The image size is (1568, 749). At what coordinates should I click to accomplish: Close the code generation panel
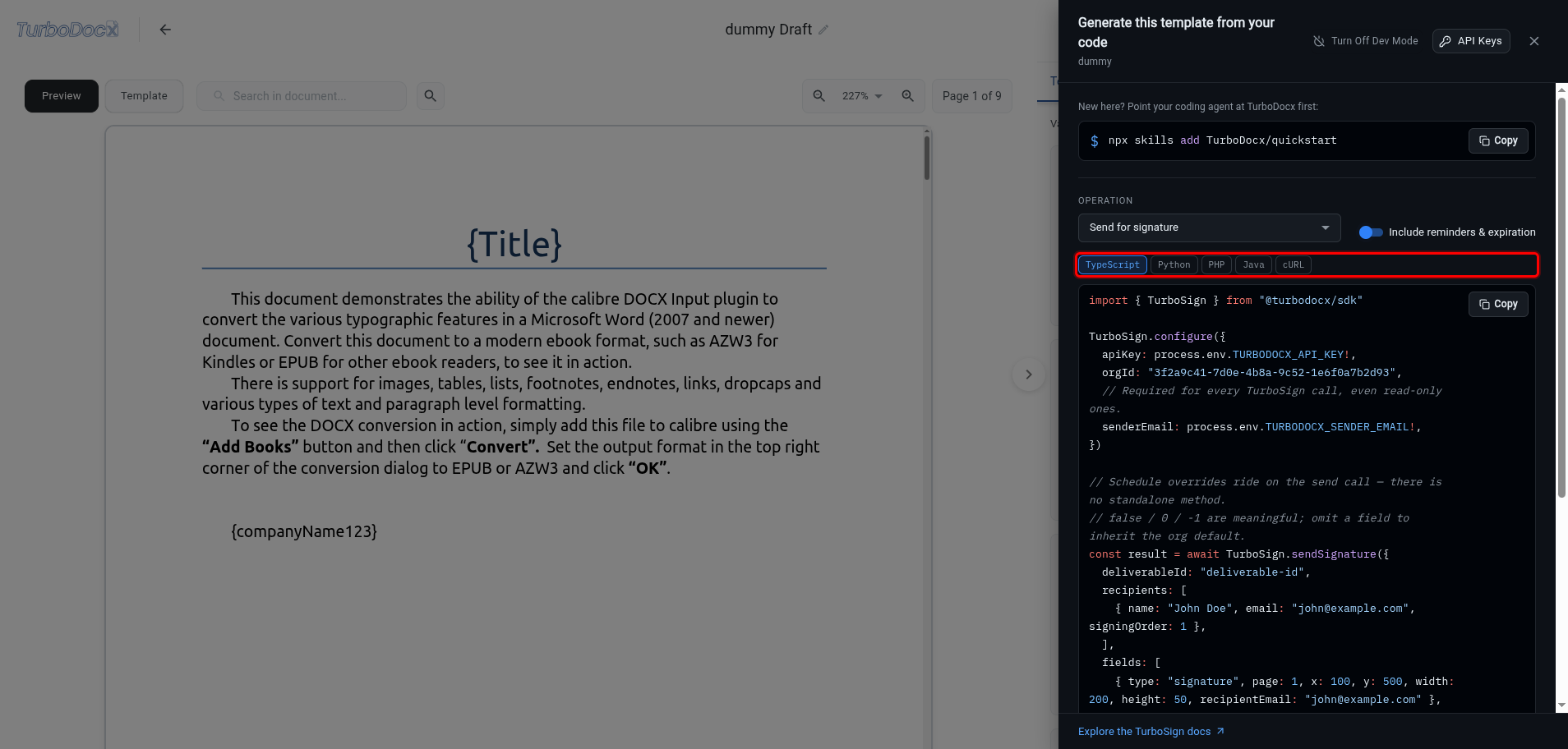(1534, 41)
